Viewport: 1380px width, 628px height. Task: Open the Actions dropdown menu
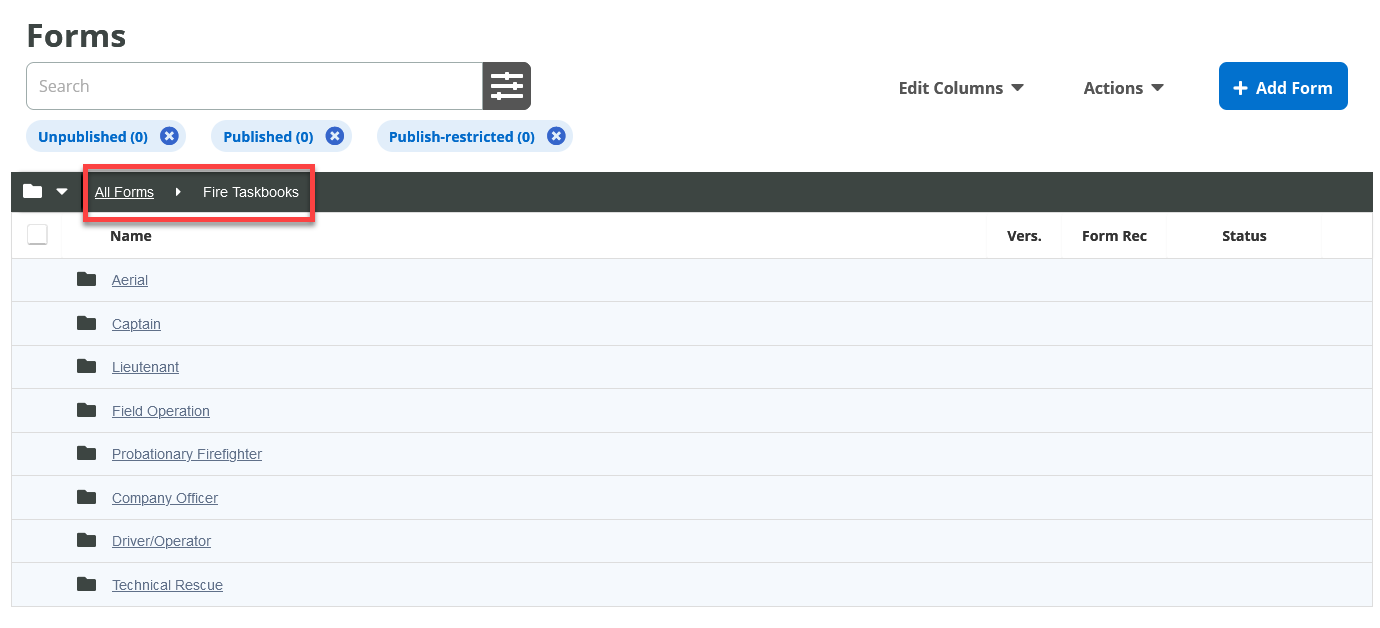[1123, 88]
